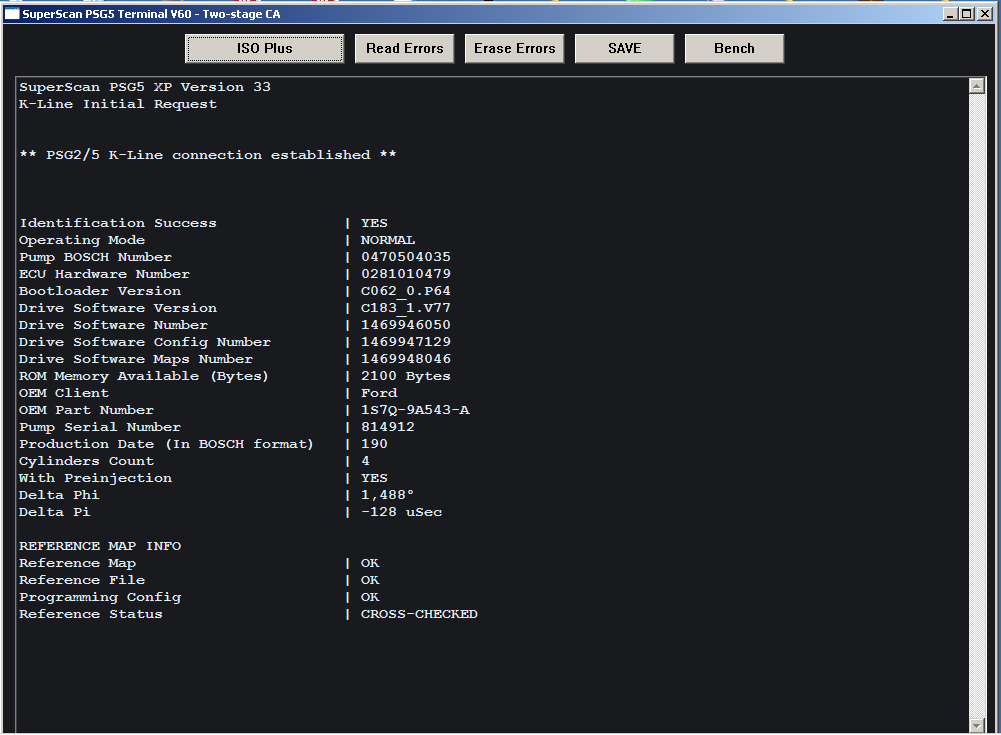The width and height of the screenshot is (1001, 735).
Task: Click the SuperScan PSG5 XP Version 33 line
Action: coord(145,87)
